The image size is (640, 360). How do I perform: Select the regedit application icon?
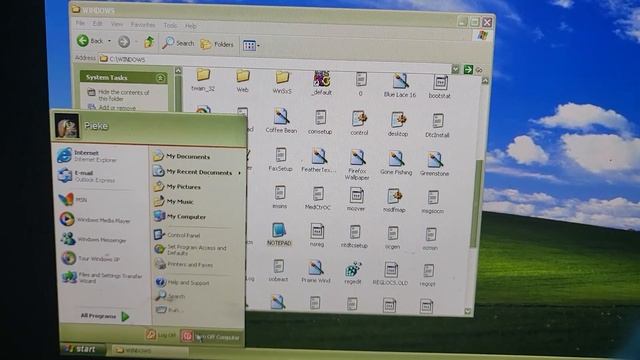353,273
